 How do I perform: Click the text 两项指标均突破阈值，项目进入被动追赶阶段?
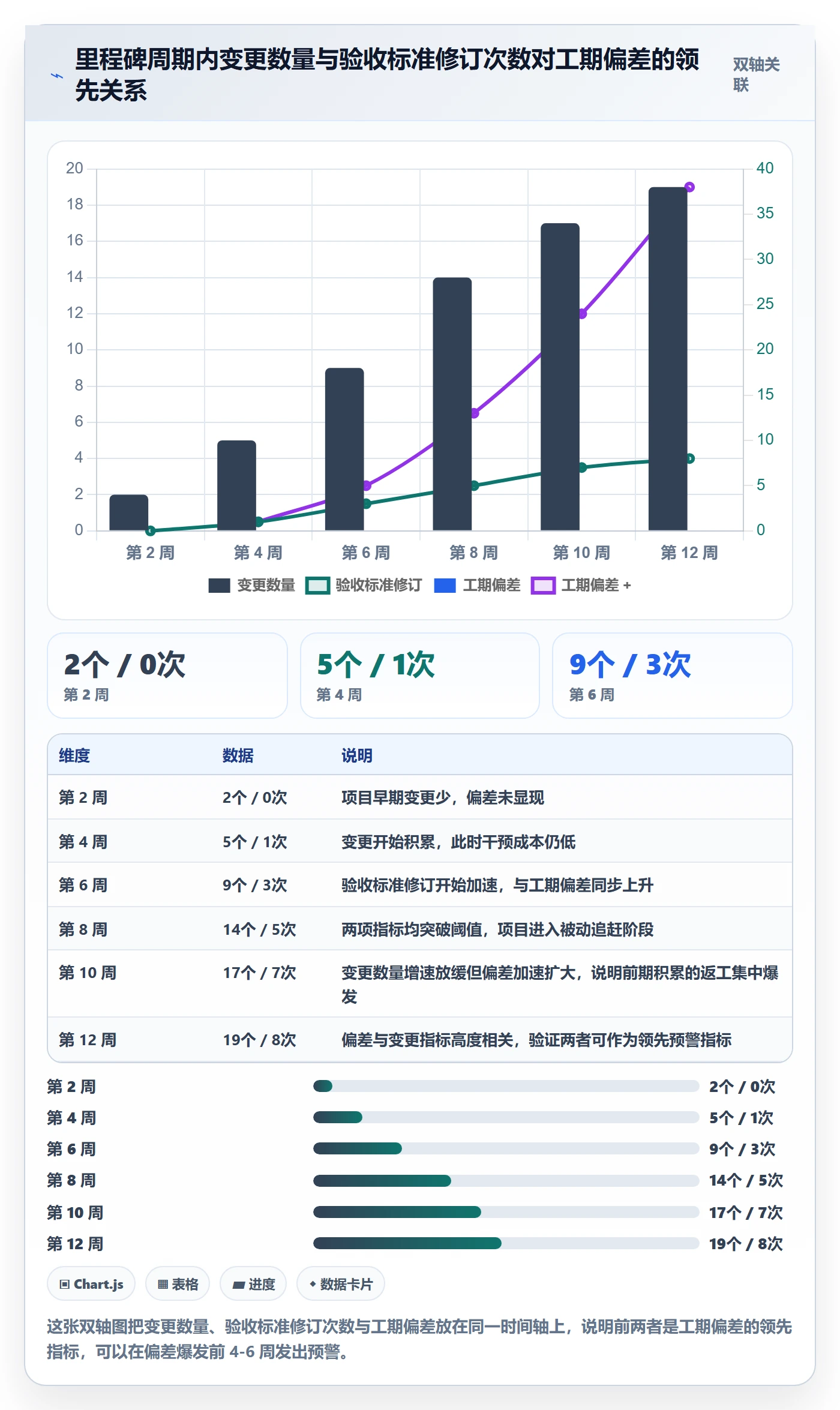point(497,929)
